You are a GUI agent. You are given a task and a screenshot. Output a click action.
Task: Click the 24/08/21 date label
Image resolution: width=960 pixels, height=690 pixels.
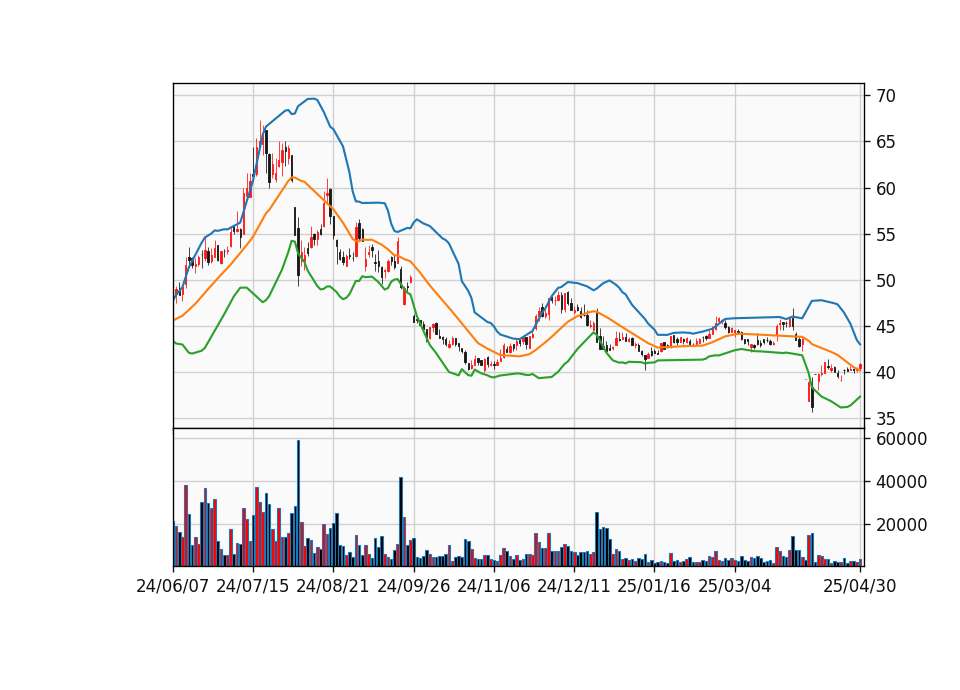pyautogui.click(x=332, y=586)
